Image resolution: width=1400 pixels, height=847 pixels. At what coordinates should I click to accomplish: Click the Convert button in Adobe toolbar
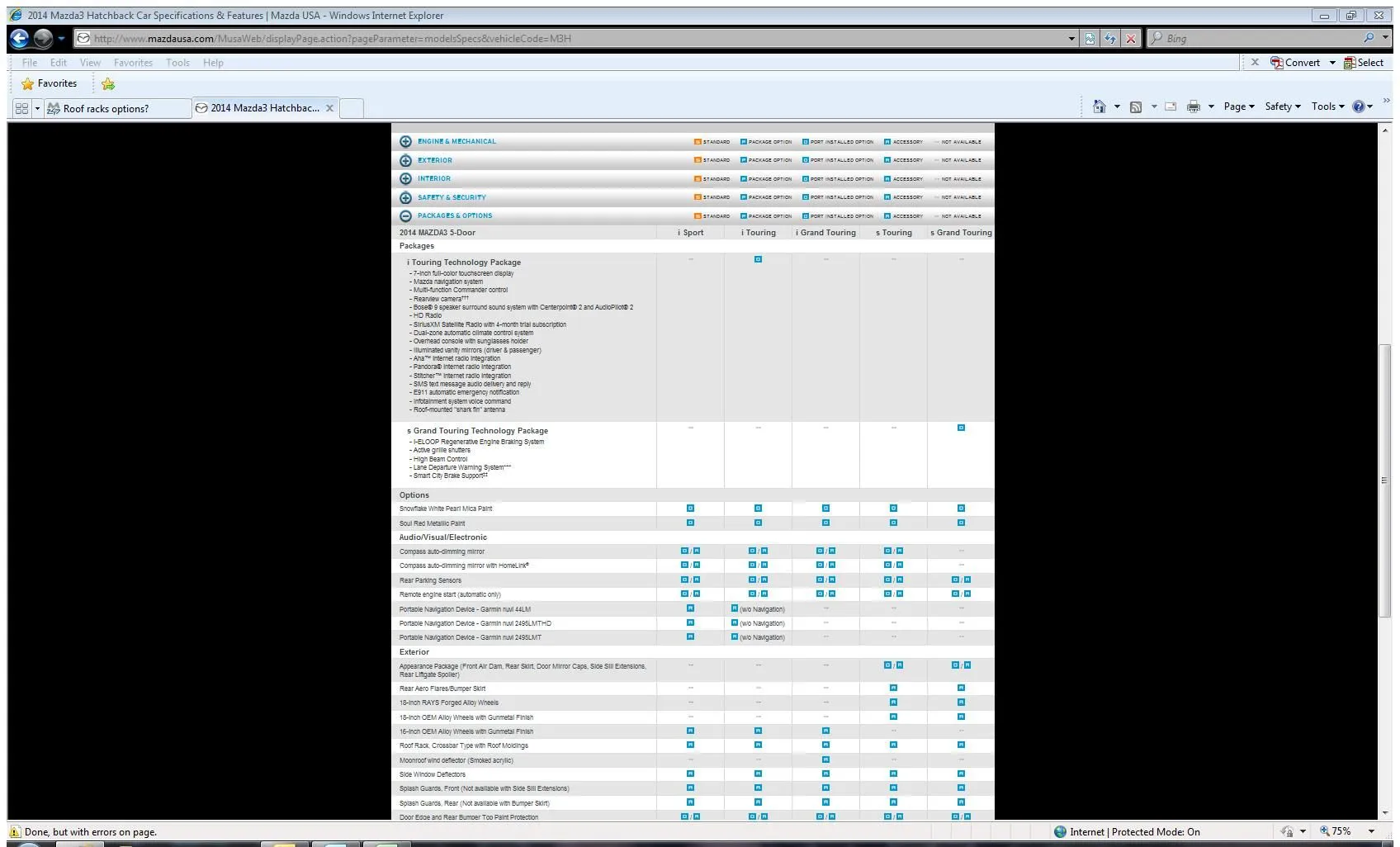click(1295, 63)
